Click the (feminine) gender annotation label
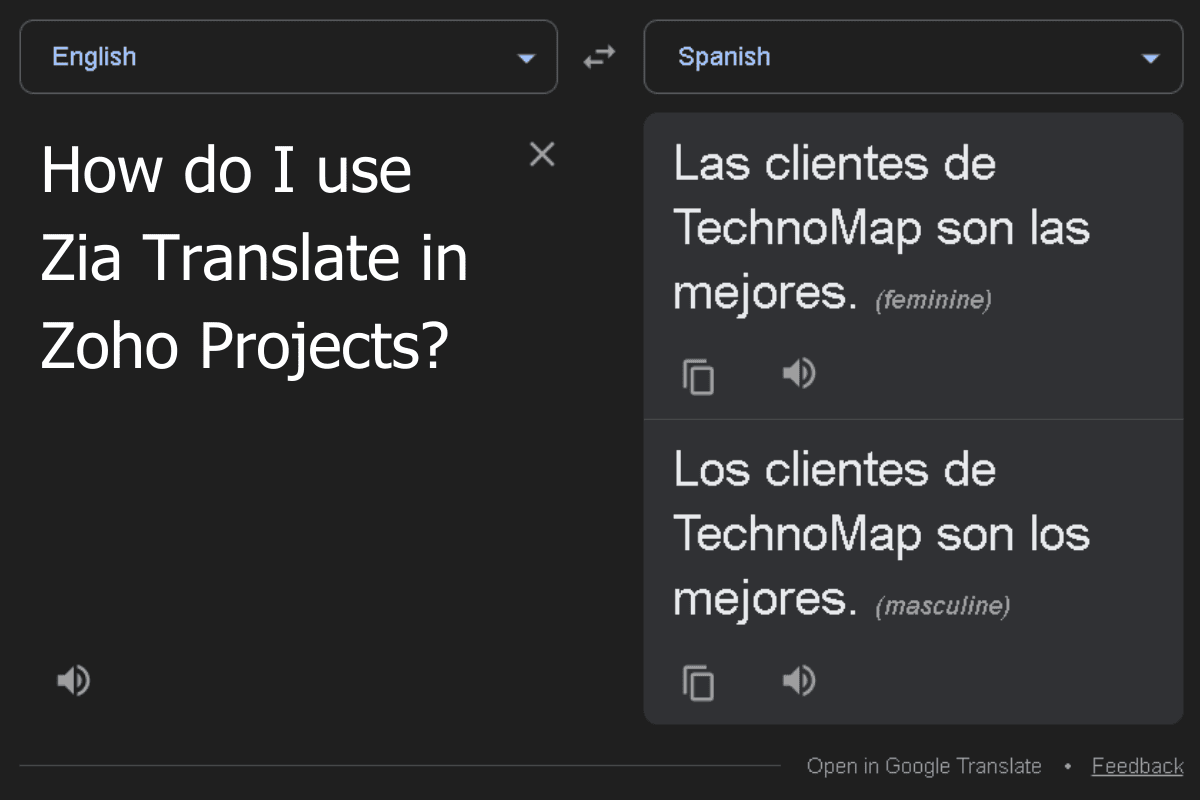Screen dimensions: 1200x800 click(x=933, y=299)
